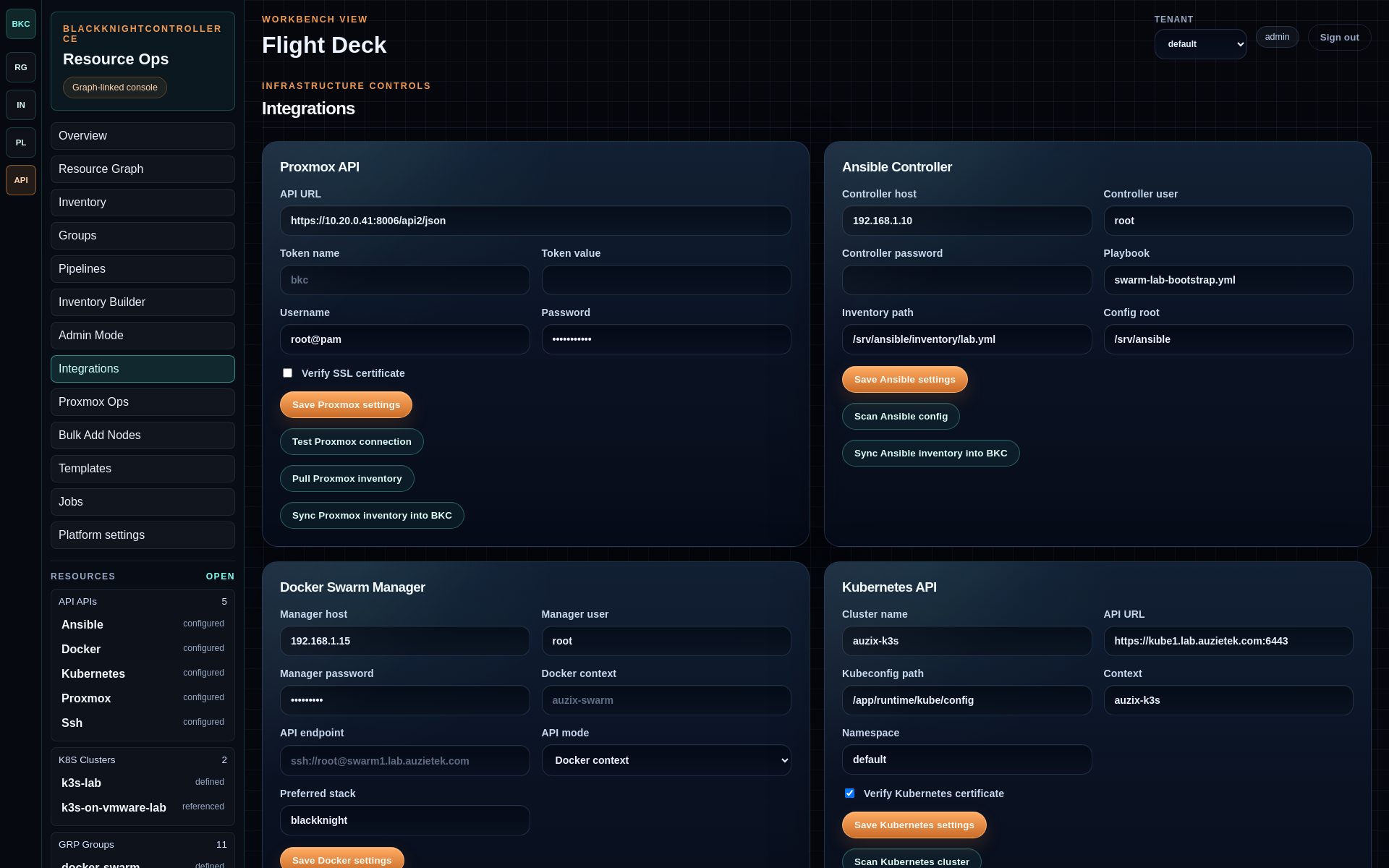The image size is (1389, 868).
Task: Select the API rail shortcut
Action: 21,180
